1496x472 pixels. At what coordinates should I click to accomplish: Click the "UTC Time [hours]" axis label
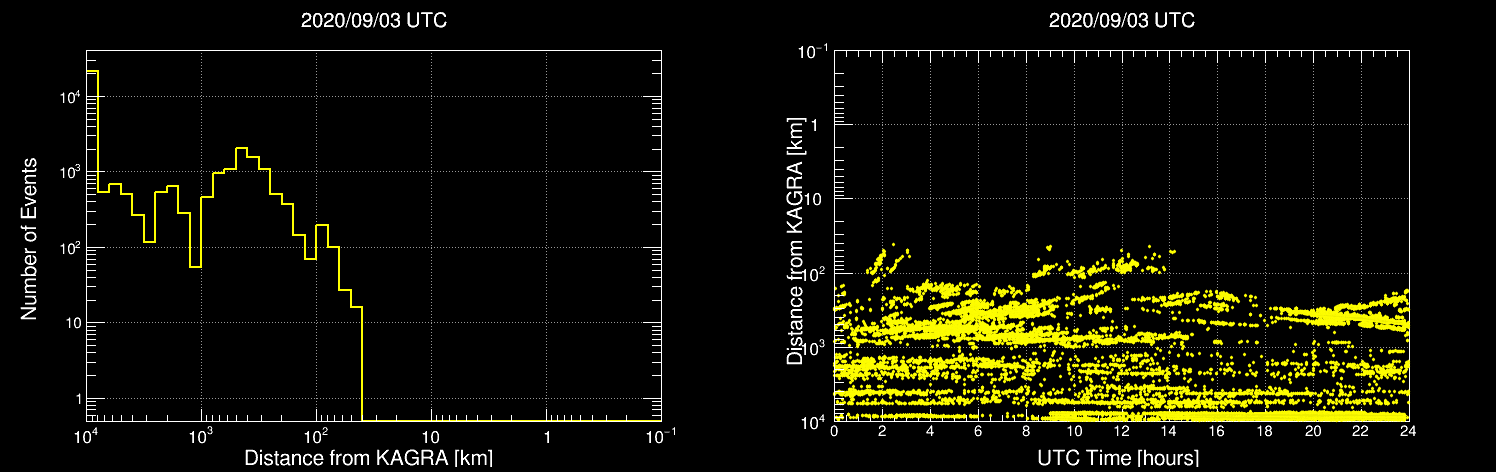(x=1120, y=459)
